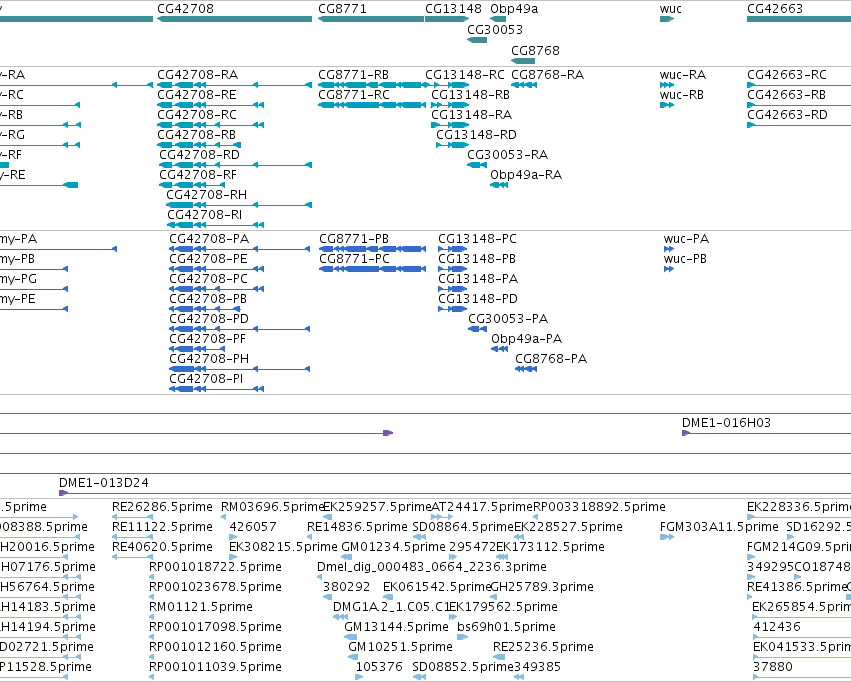Select protein wuc-PA
The image size is (851, 682).
coord(686,239)
